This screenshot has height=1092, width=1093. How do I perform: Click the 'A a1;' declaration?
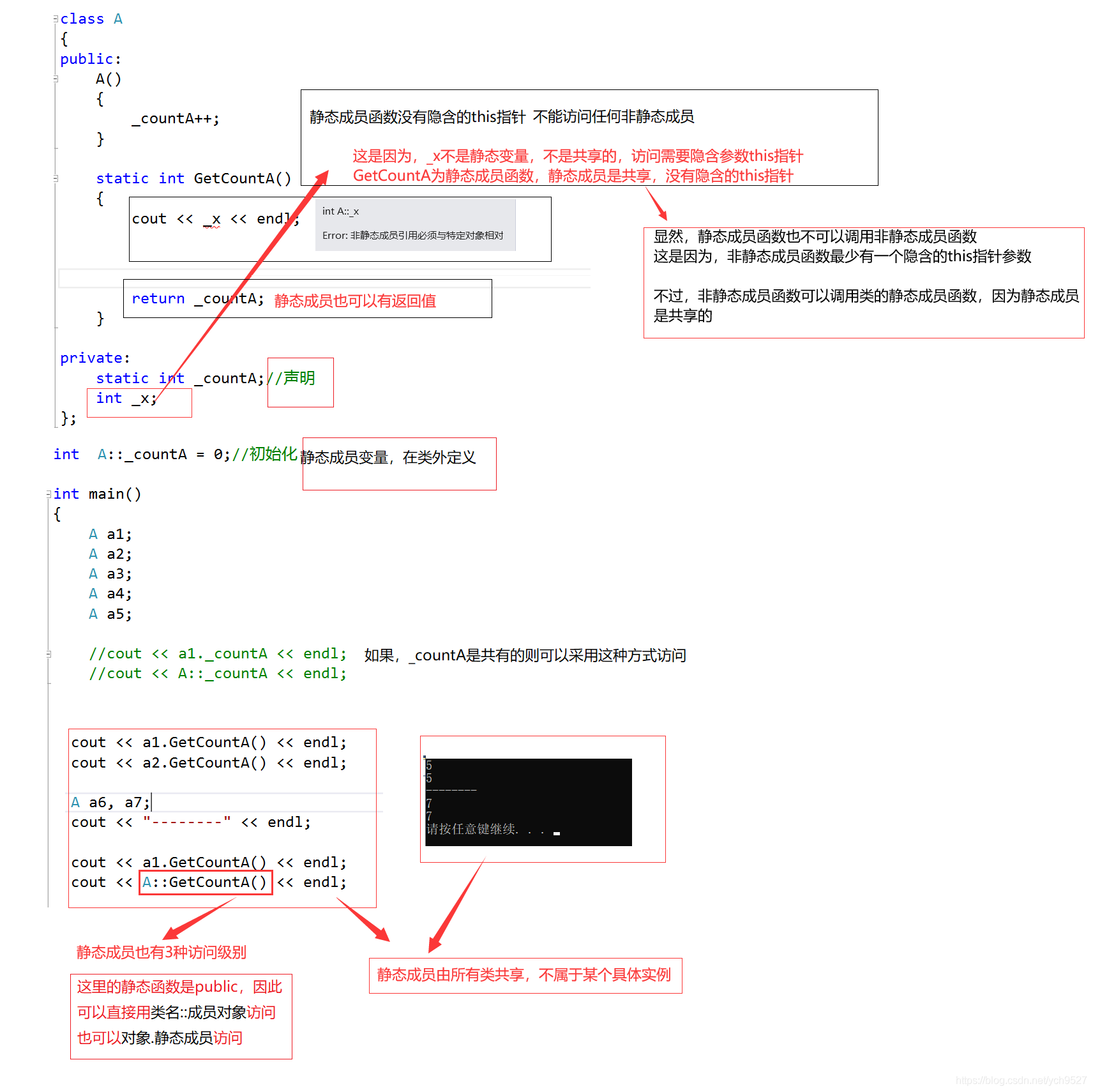110,534
